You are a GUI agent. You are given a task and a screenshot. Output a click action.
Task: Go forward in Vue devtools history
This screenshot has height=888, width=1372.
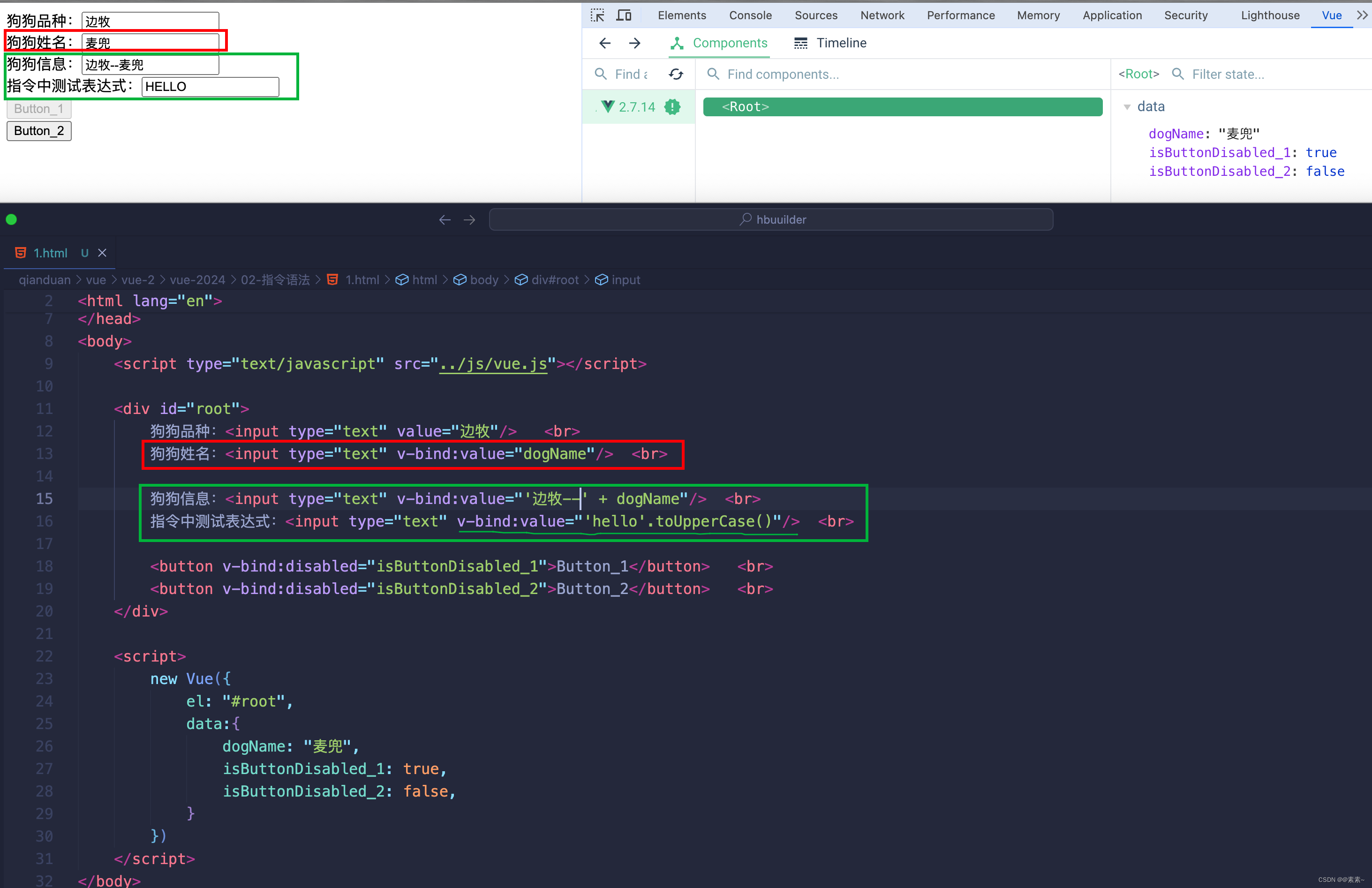click(635, 43)
